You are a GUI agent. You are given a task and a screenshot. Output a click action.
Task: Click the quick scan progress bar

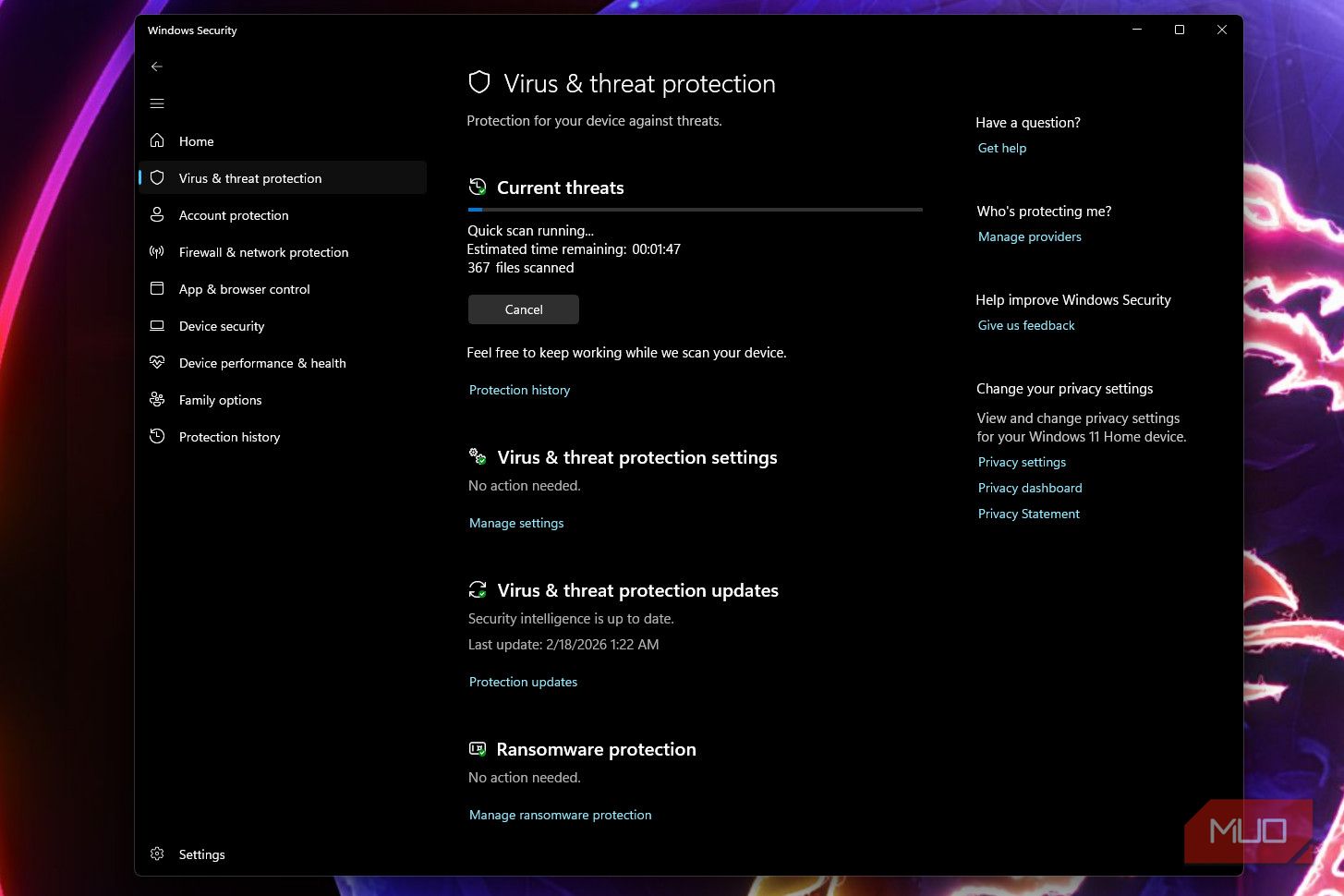click(x=696, y=210)
